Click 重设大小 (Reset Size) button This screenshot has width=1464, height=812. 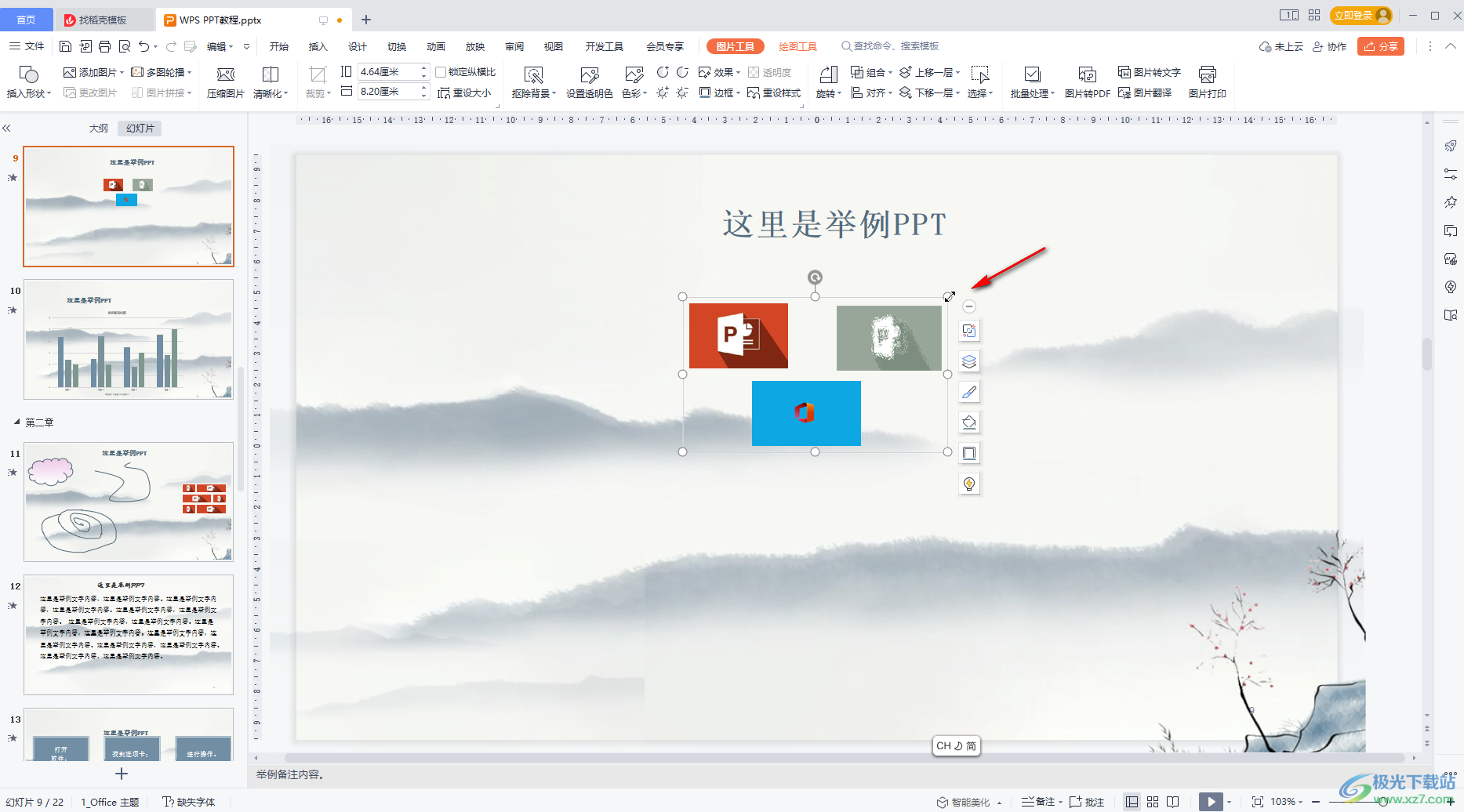[x=464, y=92]
